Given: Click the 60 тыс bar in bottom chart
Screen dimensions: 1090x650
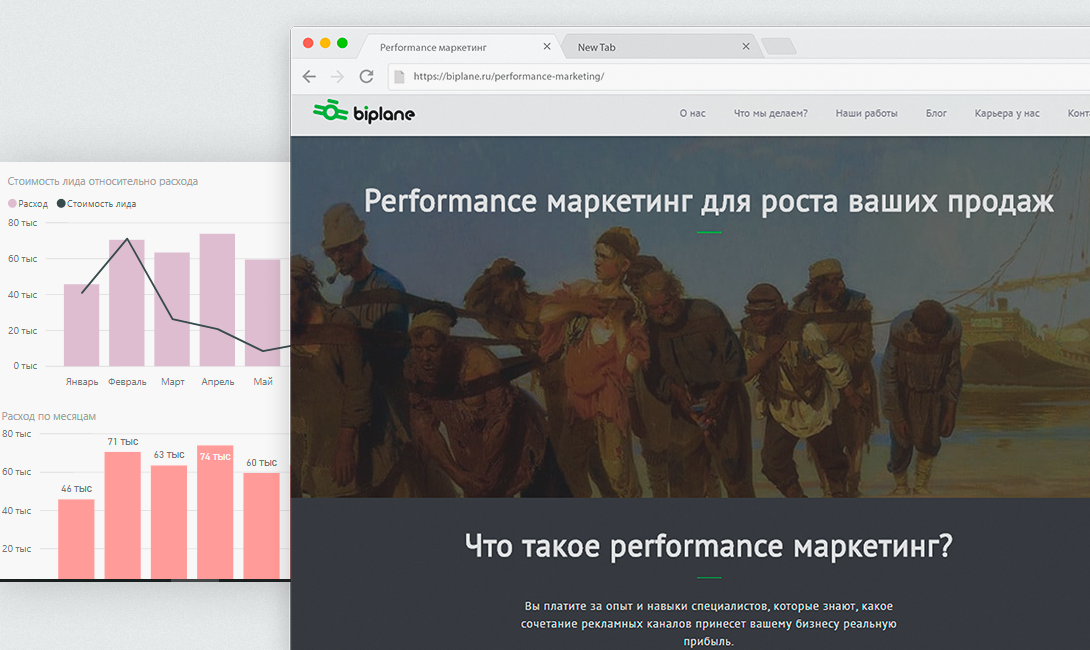Looking at the screenshot, I should pos(261,526).
